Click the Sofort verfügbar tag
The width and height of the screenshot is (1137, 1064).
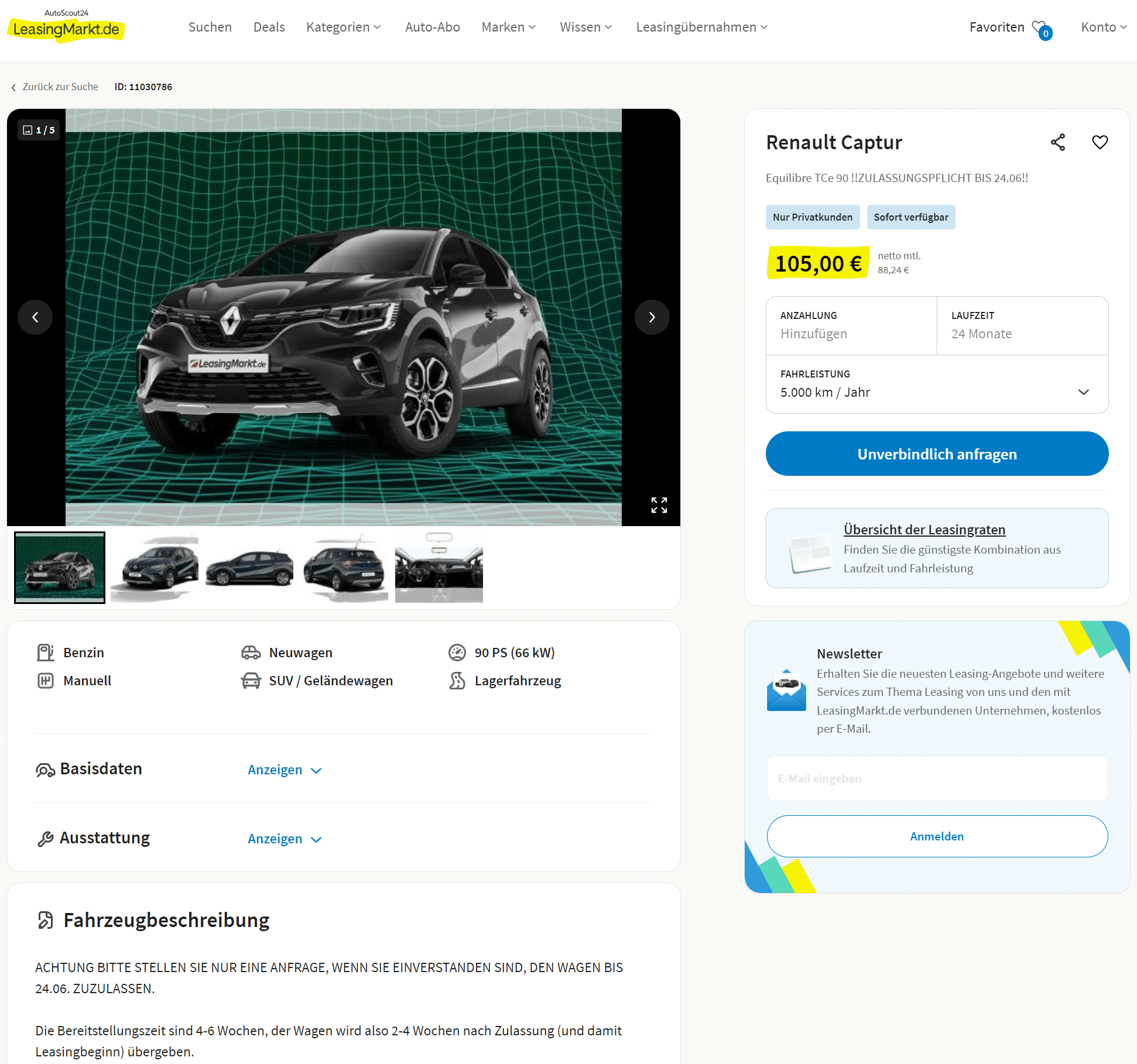point(911,217)
